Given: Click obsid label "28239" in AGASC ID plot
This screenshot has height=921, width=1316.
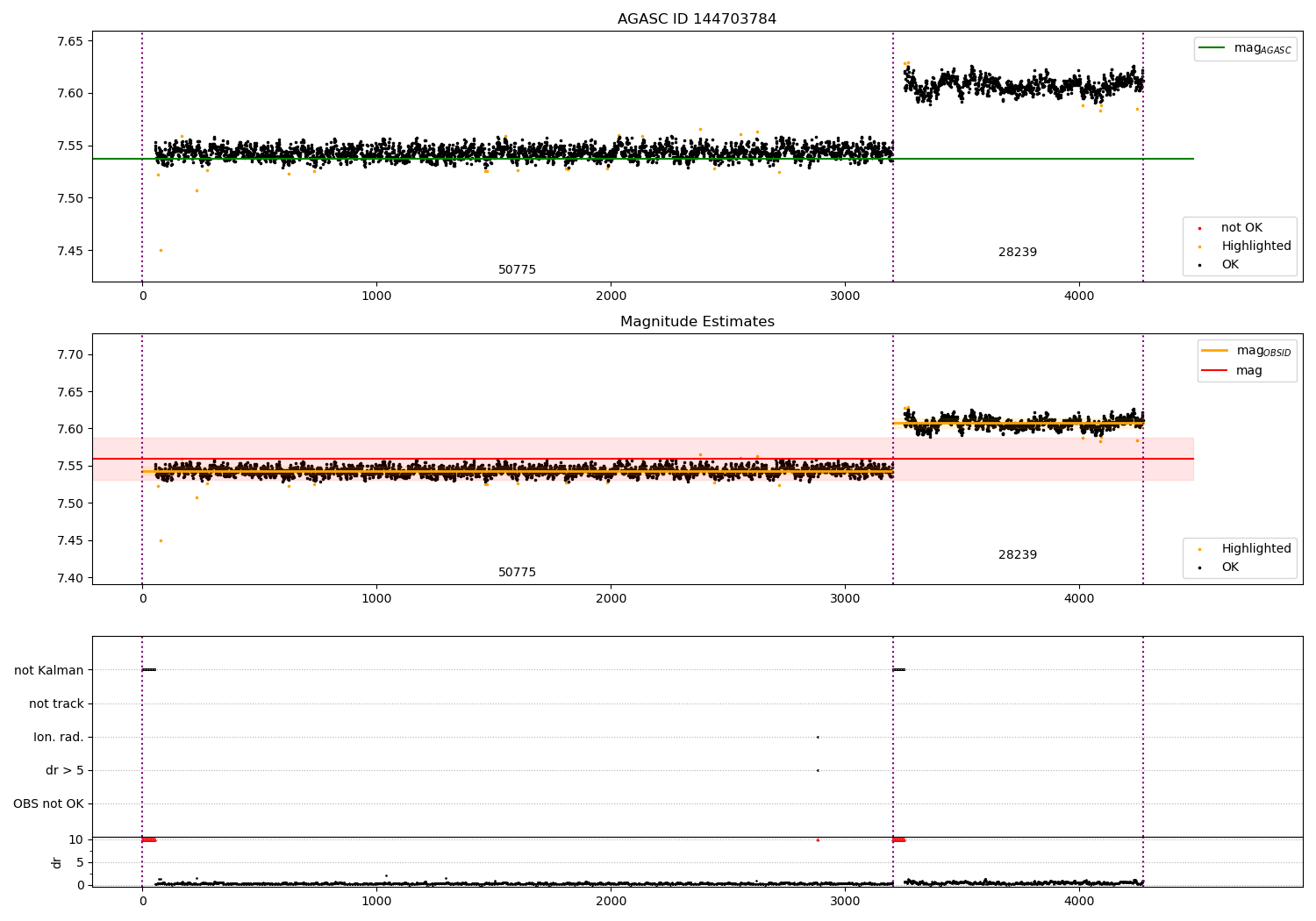Looking at the screenshot, I should pos(1018,253).
